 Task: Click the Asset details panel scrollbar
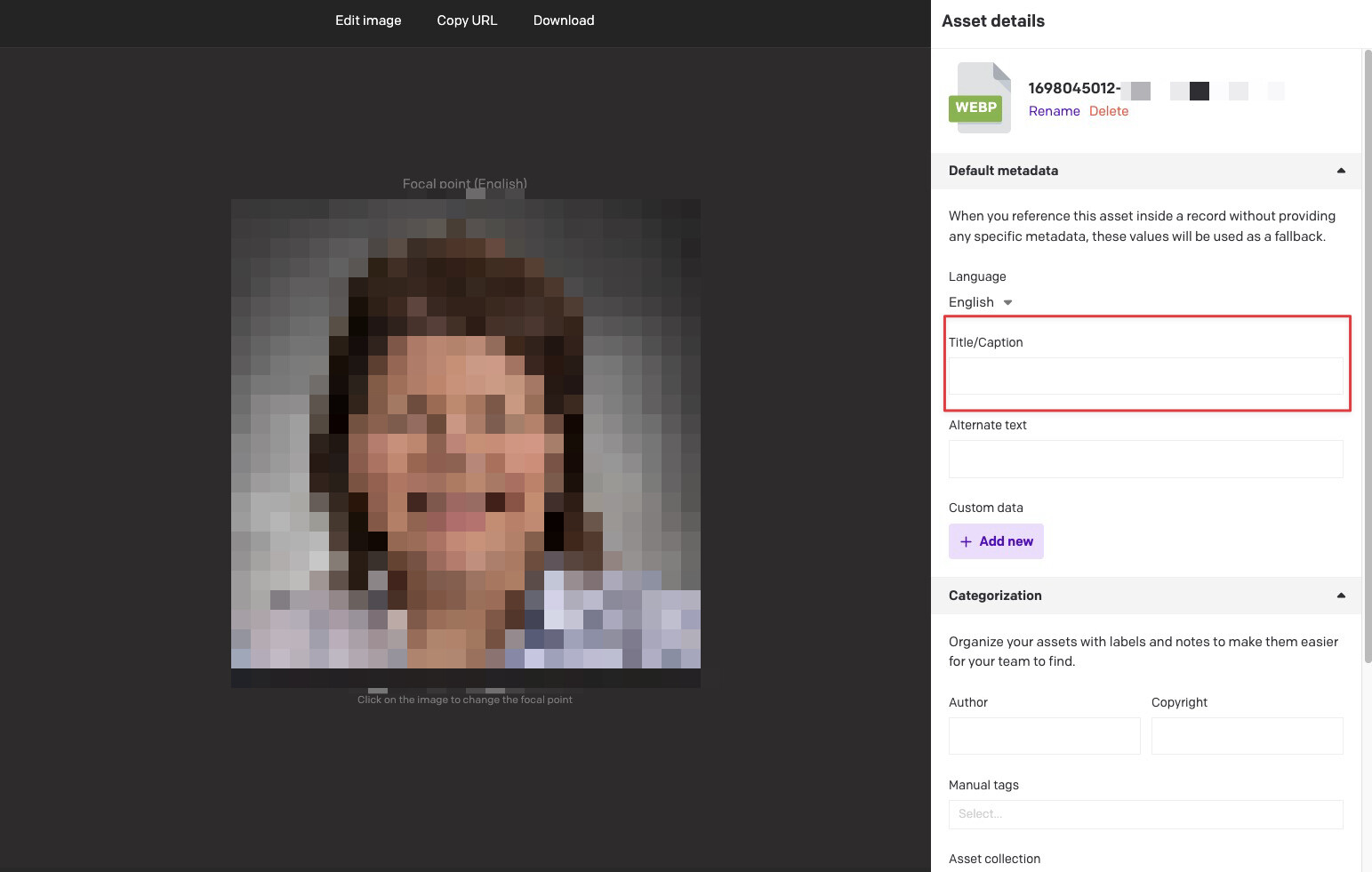click(1368, 356)
